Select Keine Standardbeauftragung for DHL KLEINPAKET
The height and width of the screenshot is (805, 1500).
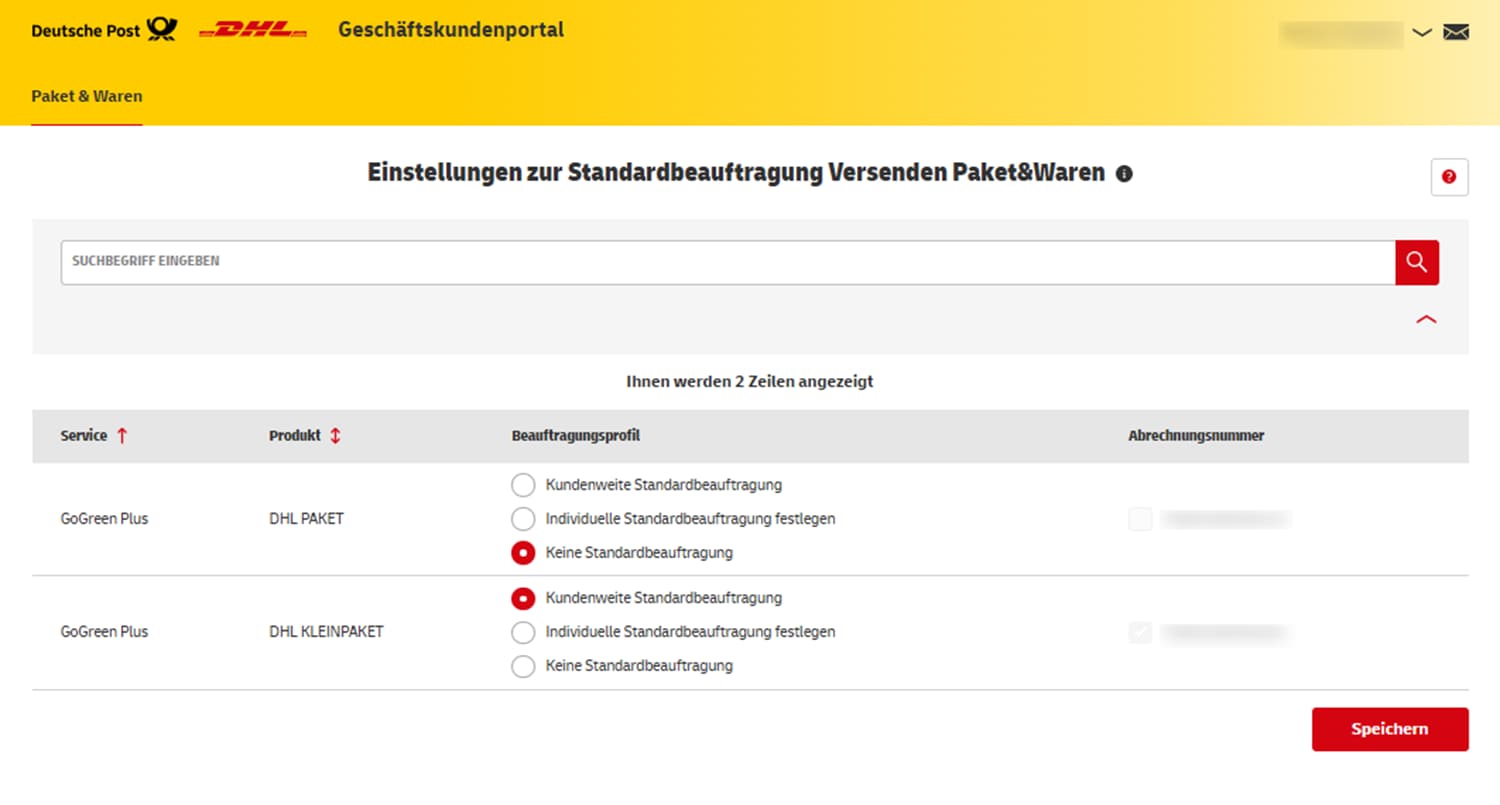[523, 666]
